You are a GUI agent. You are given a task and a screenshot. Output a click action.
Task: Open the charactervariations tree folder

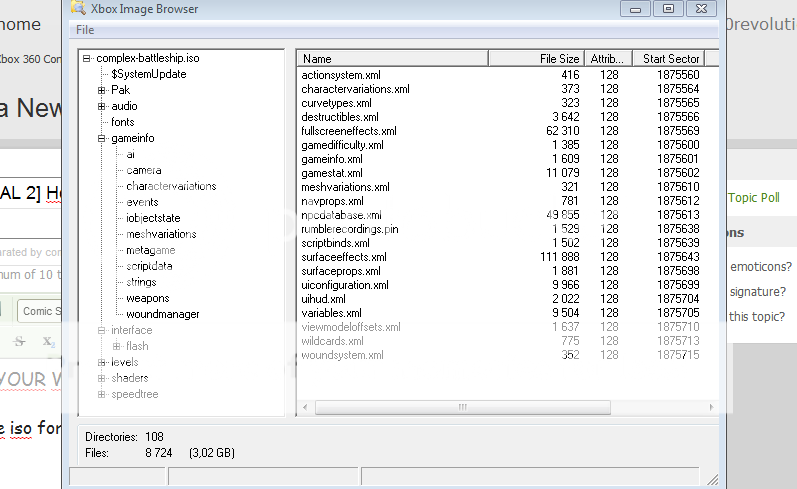[171, 186]
